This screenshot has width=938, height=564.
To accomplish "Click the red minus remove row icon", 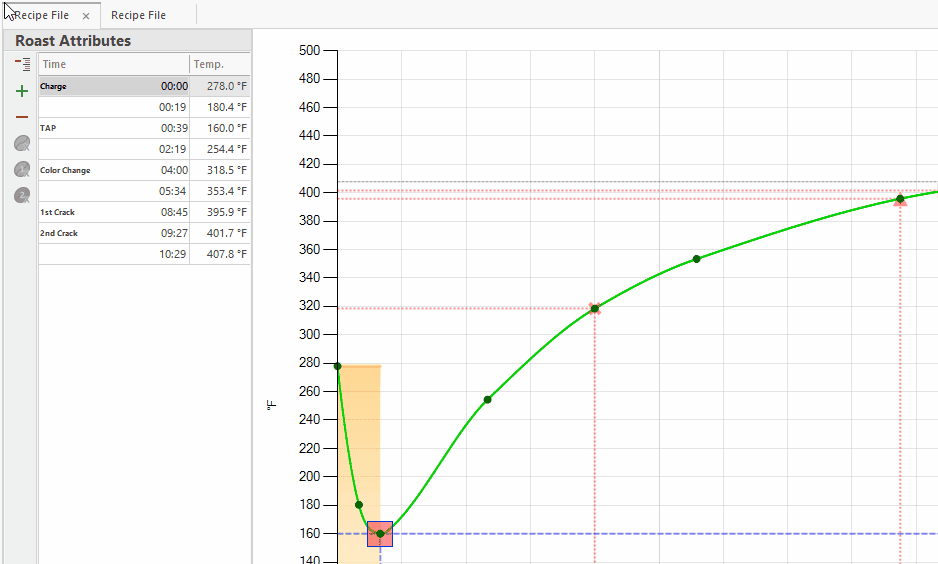I will coord(22,117).
